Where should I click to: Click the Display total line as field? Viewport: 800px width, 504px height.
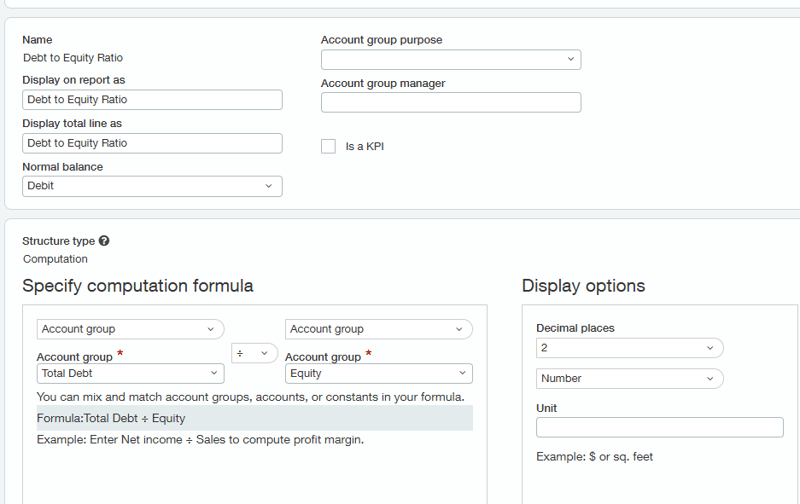pos(152,143)
